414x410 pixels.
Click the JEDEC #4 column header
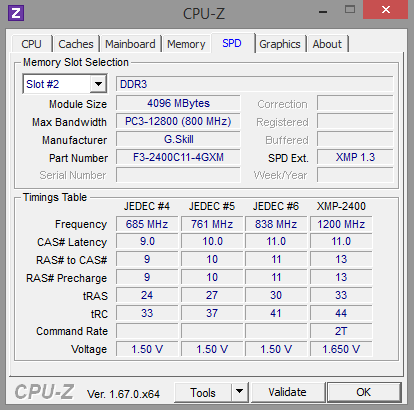tap(147, 206)
